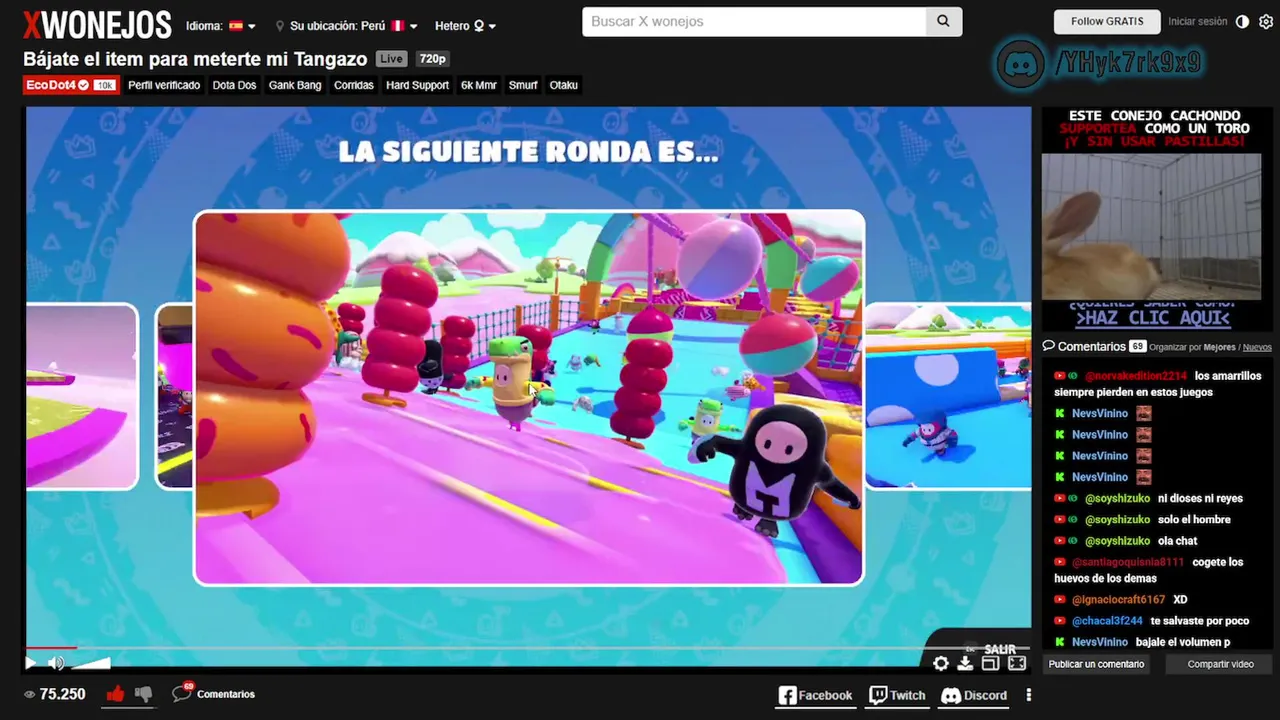
Task: Open site settings gear in the header
Action: click(x=1266, y=21)
